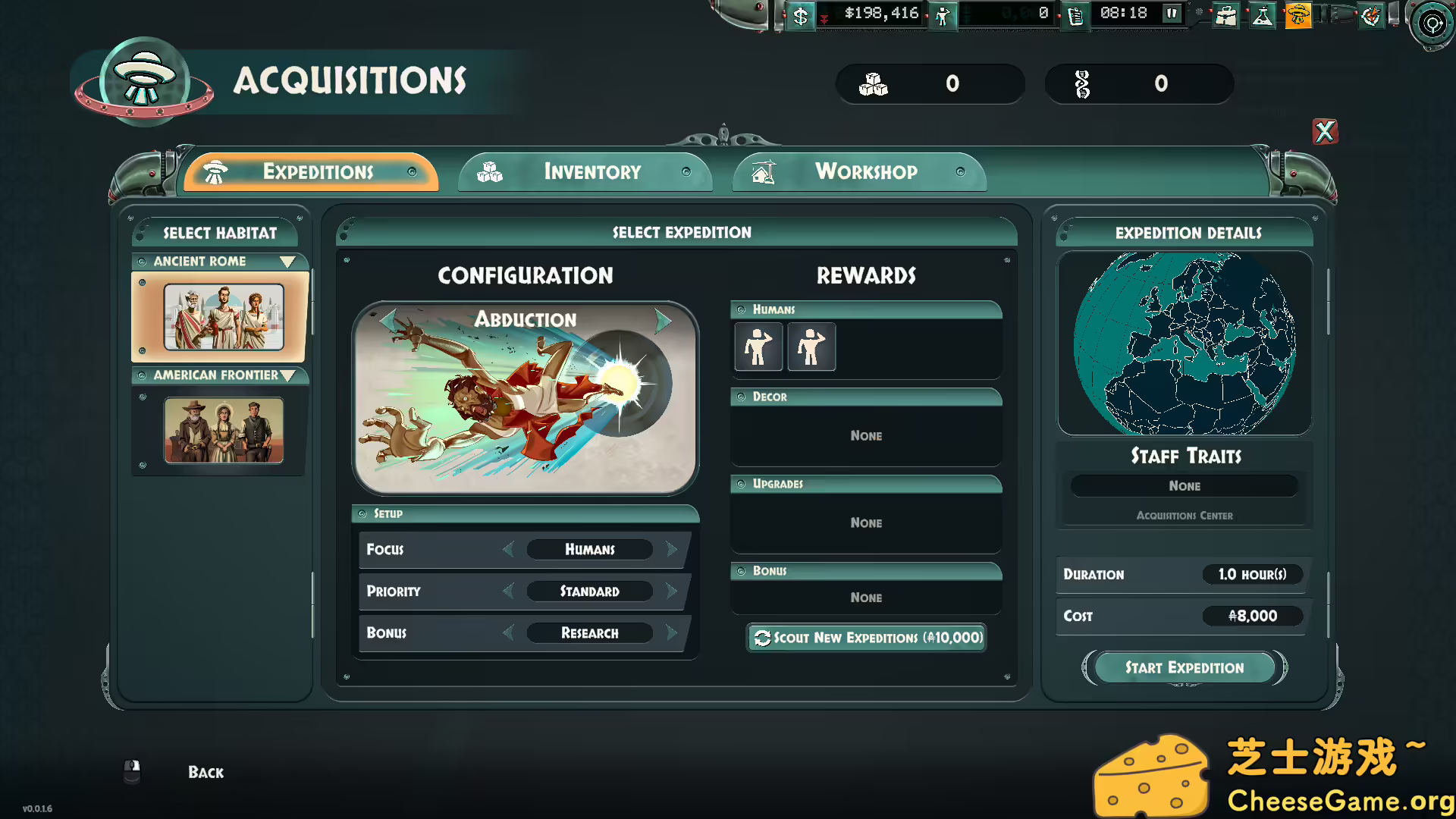Select the second human reward slot
The image size is (1456, 819).
tap(811, 347)
